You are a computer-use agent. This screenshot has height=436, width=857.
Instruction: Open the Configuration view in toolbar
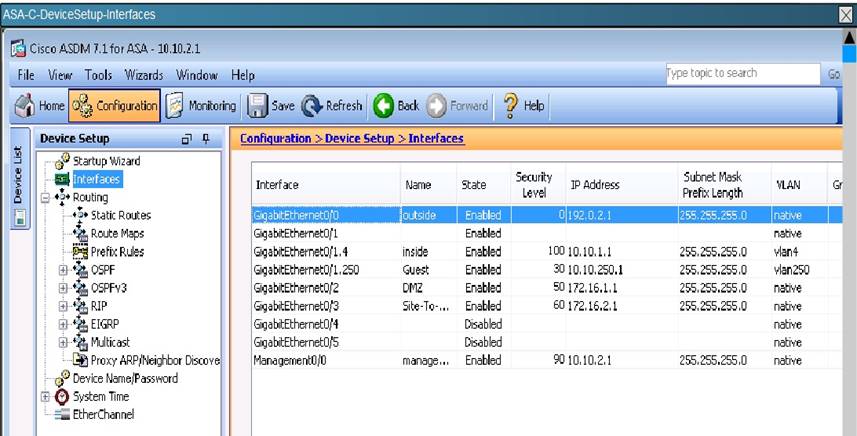click(114, 105)
